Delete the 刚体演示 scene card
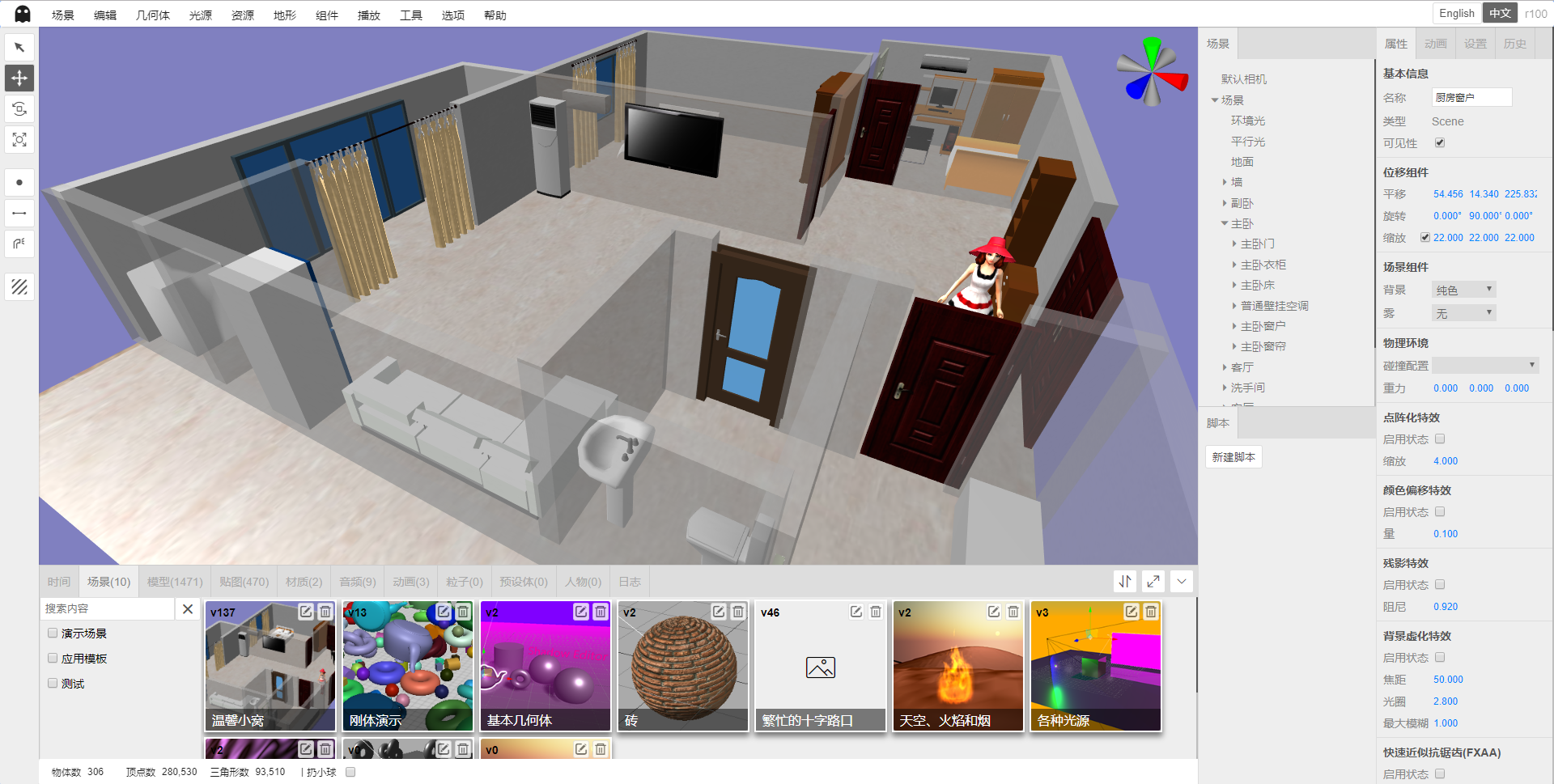This screenshot has height=784, width=1554. point(463,612)
